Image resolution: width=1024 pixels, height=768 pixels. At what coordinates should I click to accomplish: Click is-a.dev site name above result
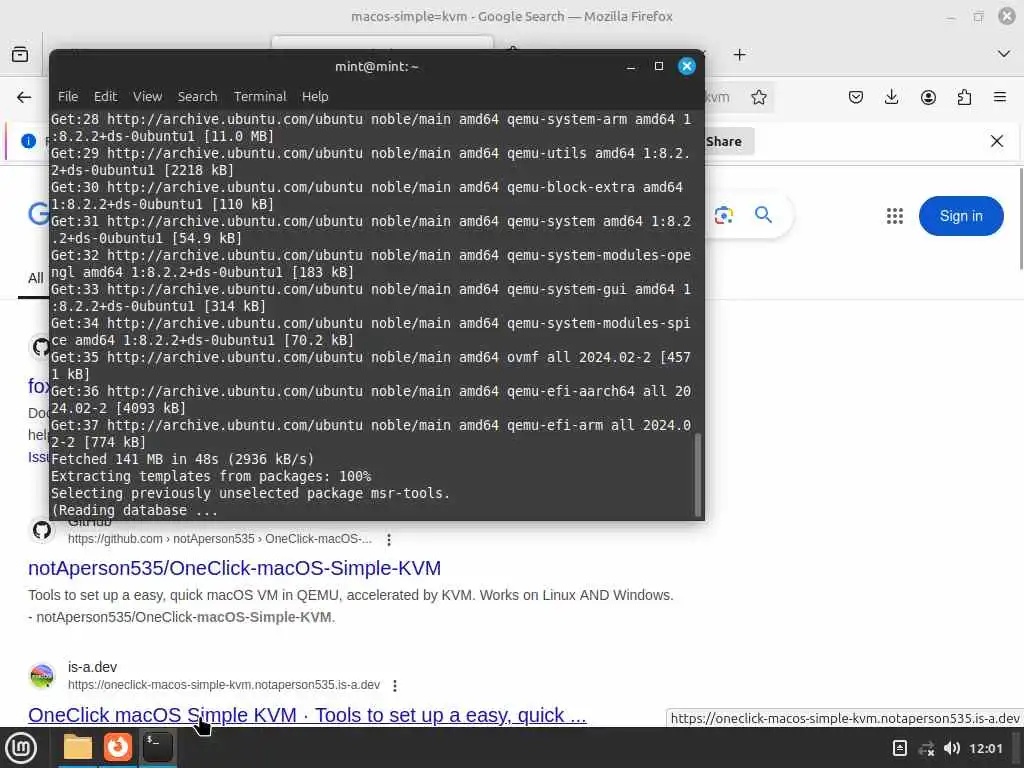pyautogui.click(x=92, y=667)
